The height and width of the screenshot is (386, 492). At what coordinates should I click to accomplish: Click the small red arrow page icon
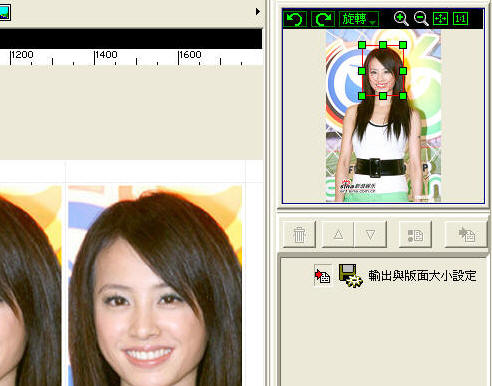coord(323,276)
